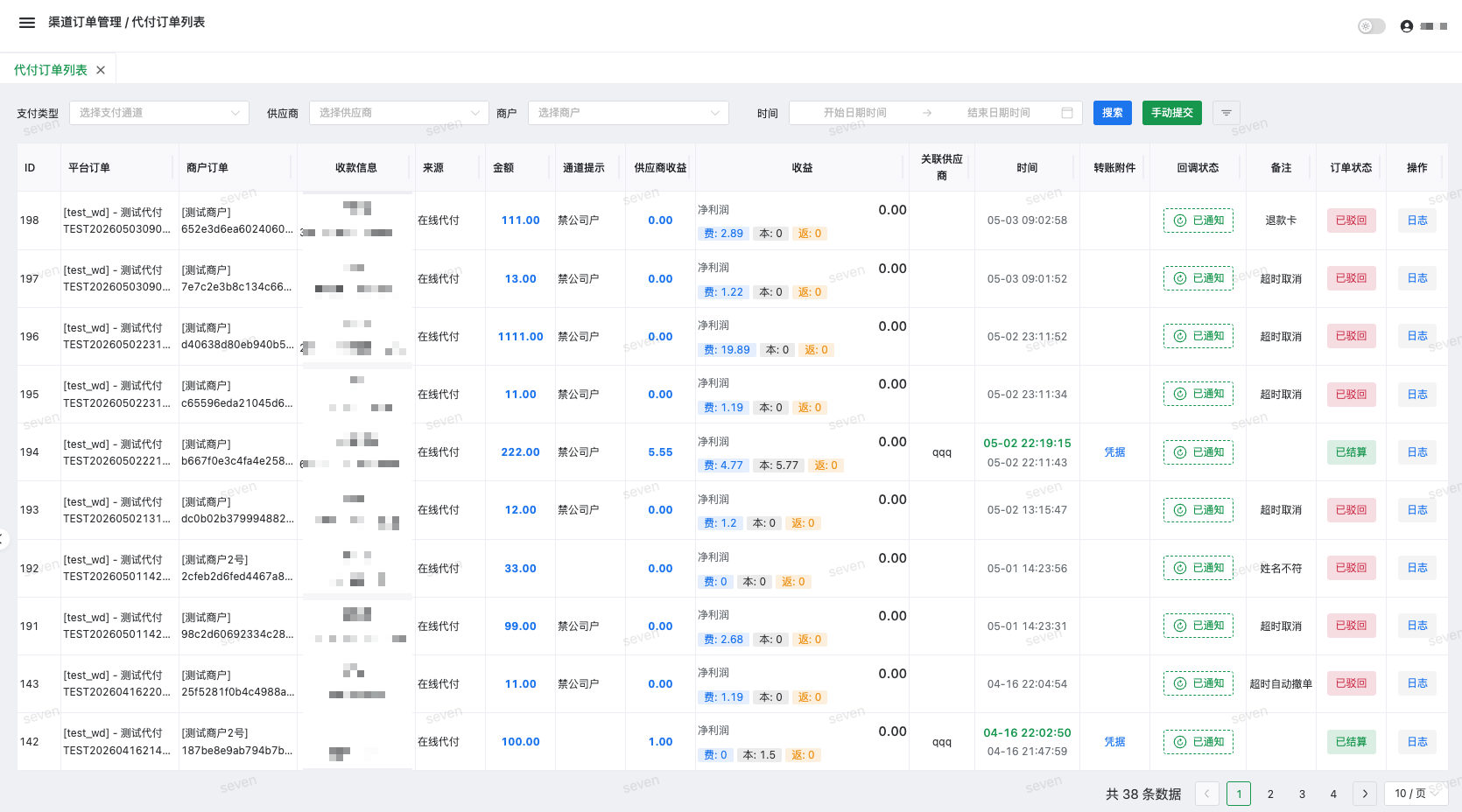Click time 05-03 09:02:58
The width and height of the screenshot is (1462, 812).
point(1027,220)
